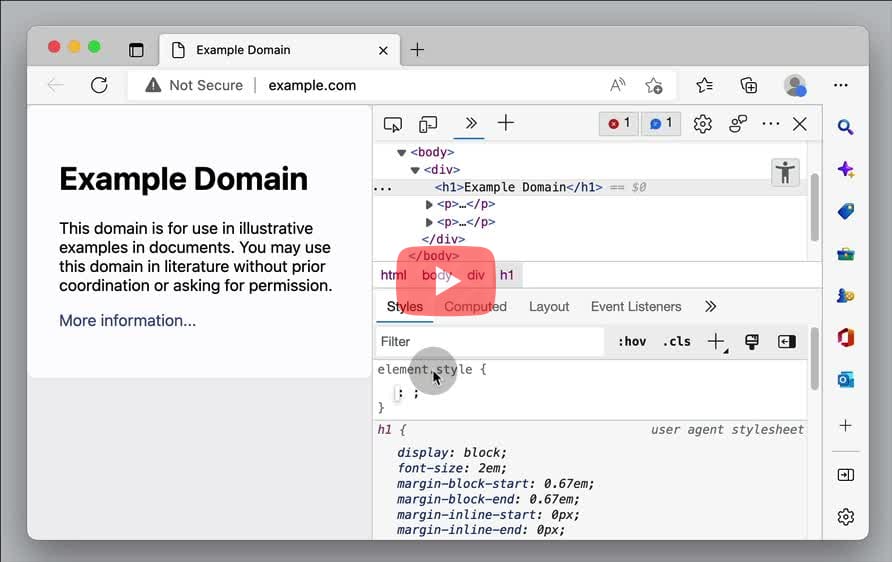Add a new style rule
The image size is (892, 562).
click(716, 341)
